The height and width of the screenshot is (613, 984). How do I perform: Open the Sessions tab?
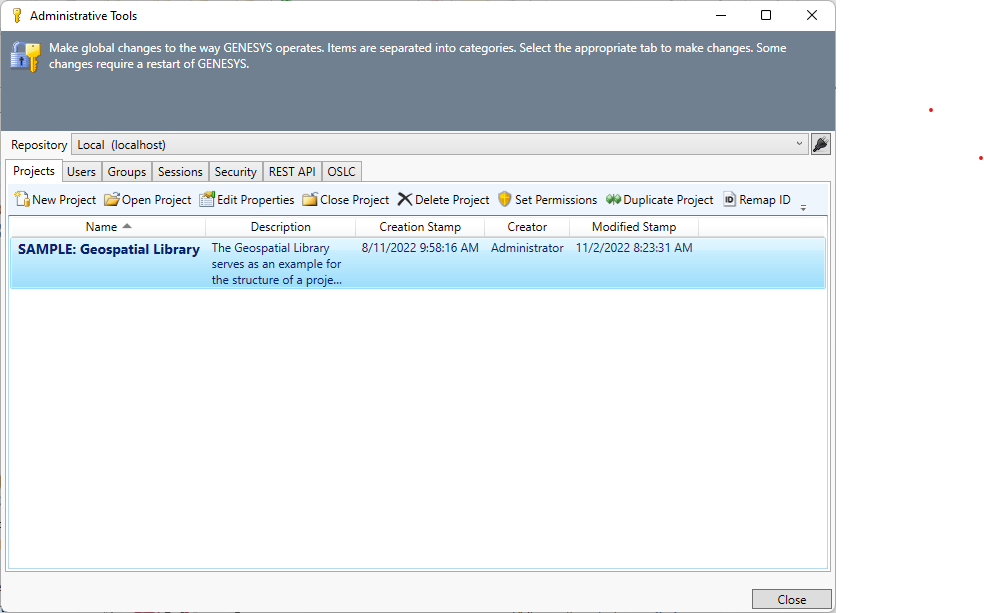coord(180,172)
